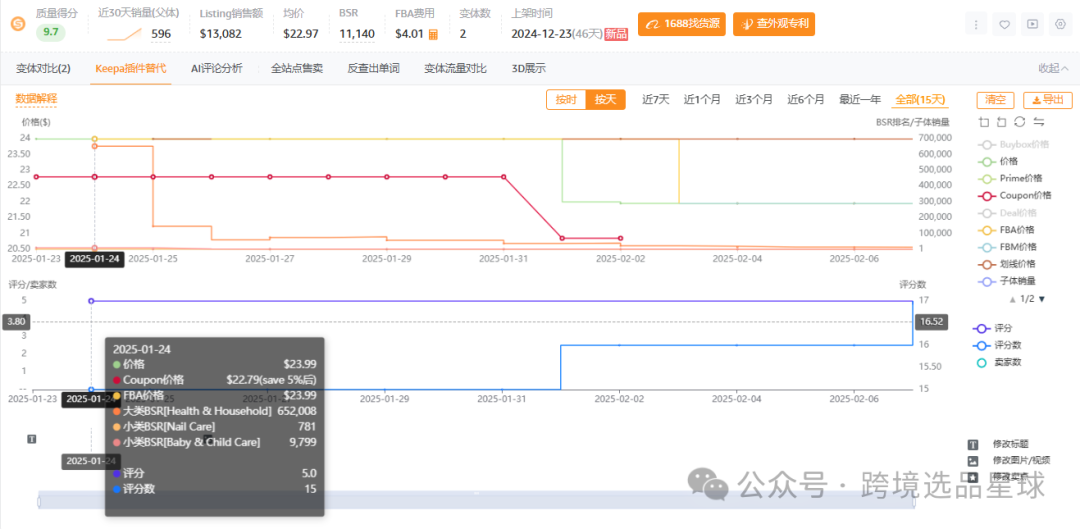This screenshot has width=1080, height=529.
Task: Open 全站点售卖 tab
Action: pyautogui.click(x=297, y=68)
